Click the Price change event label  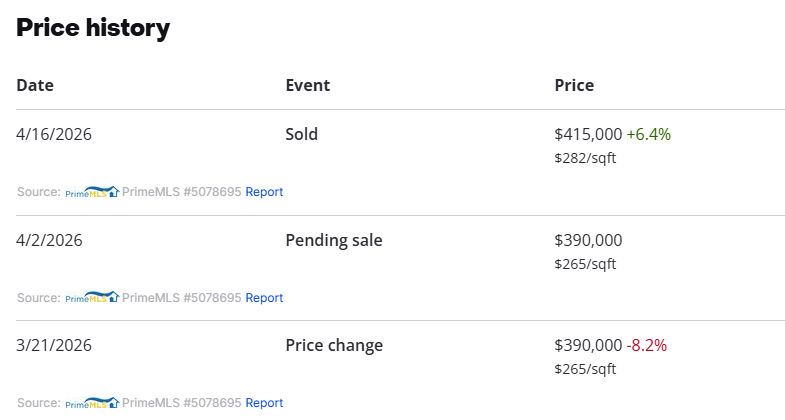click(334, 345)
